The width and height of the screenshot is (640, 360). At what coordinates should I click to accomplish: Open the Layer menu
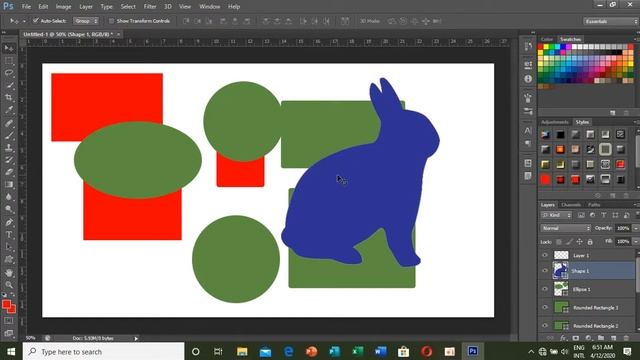click(86, 7)
